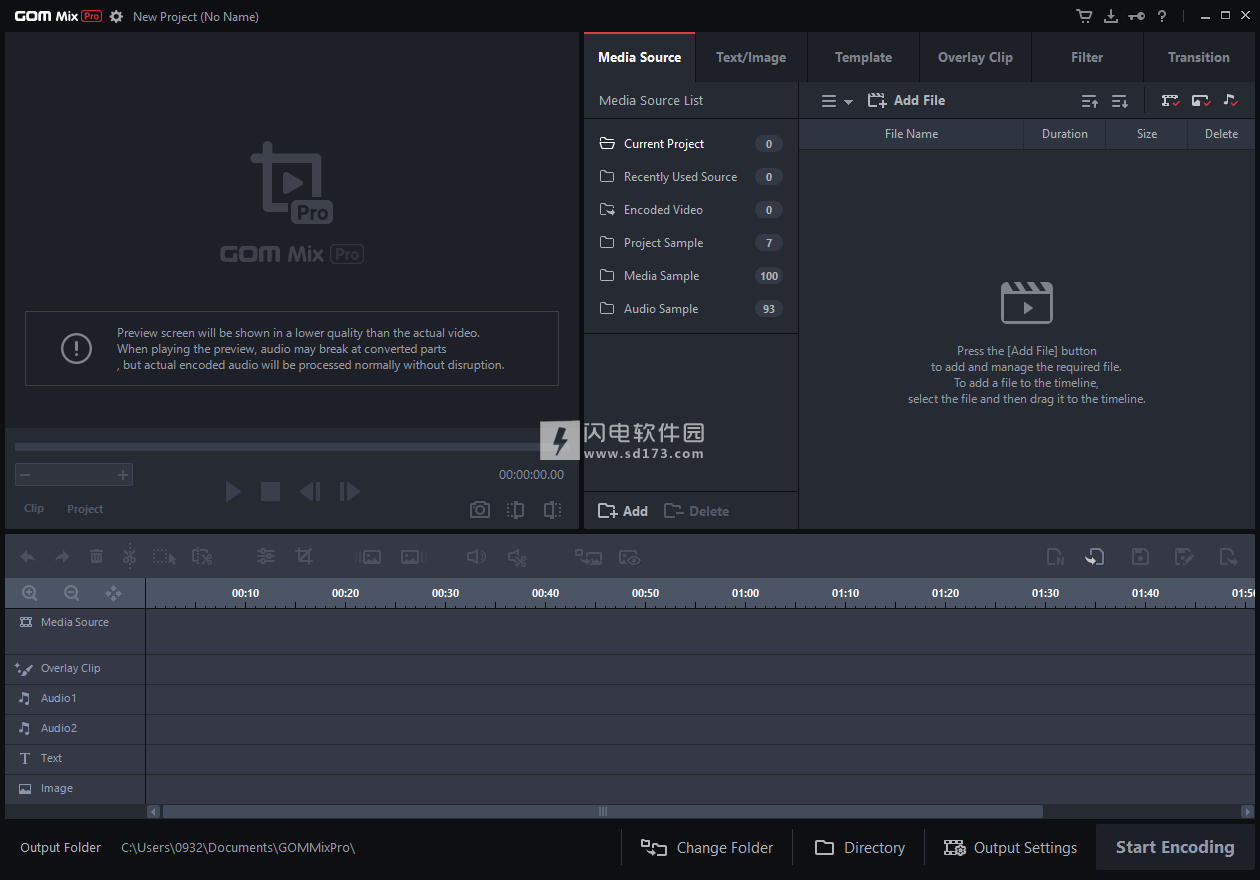Viewport: 1260px width, 880px height.
Task: Switch to the Template tab
Action: [863, 57]
